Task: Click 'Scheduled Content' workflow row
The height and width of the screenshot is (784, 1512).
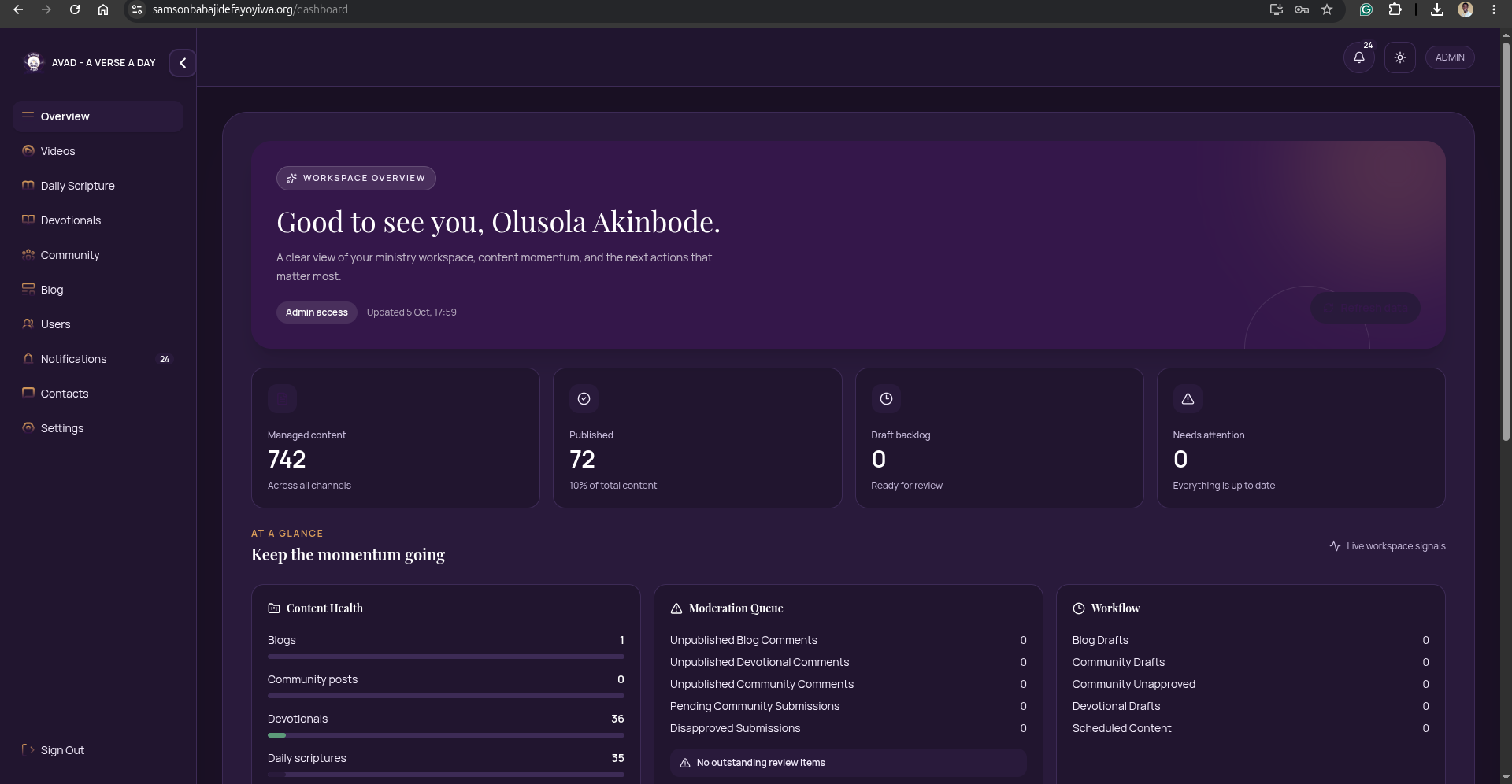Action: (1251, 728)
